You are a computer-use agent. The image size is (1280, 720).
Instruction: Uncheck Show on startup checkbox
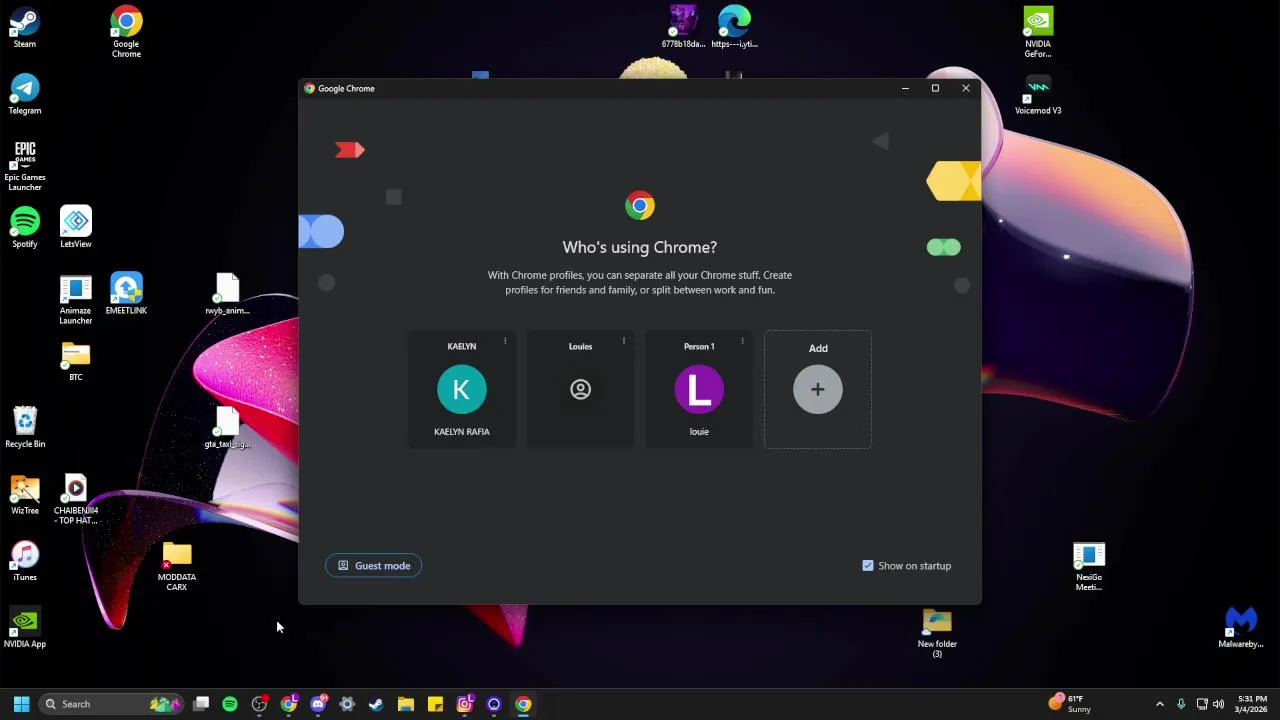click(x=868, y=566)
